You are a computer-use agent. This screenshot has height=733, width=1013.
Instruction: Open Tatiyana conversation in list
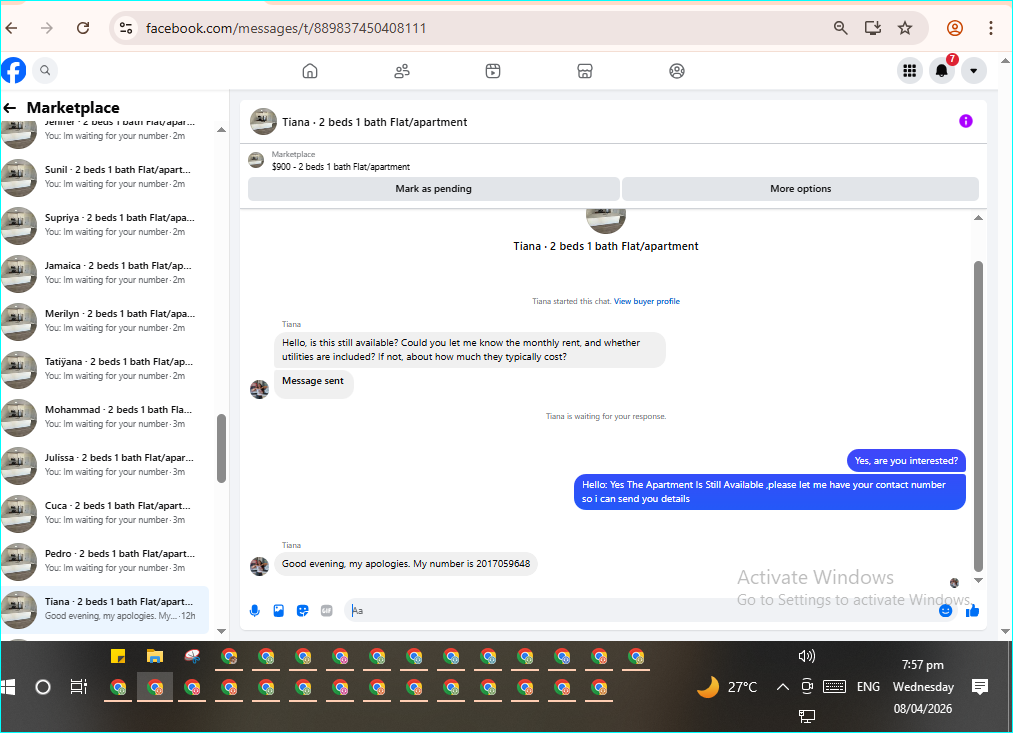105,369
